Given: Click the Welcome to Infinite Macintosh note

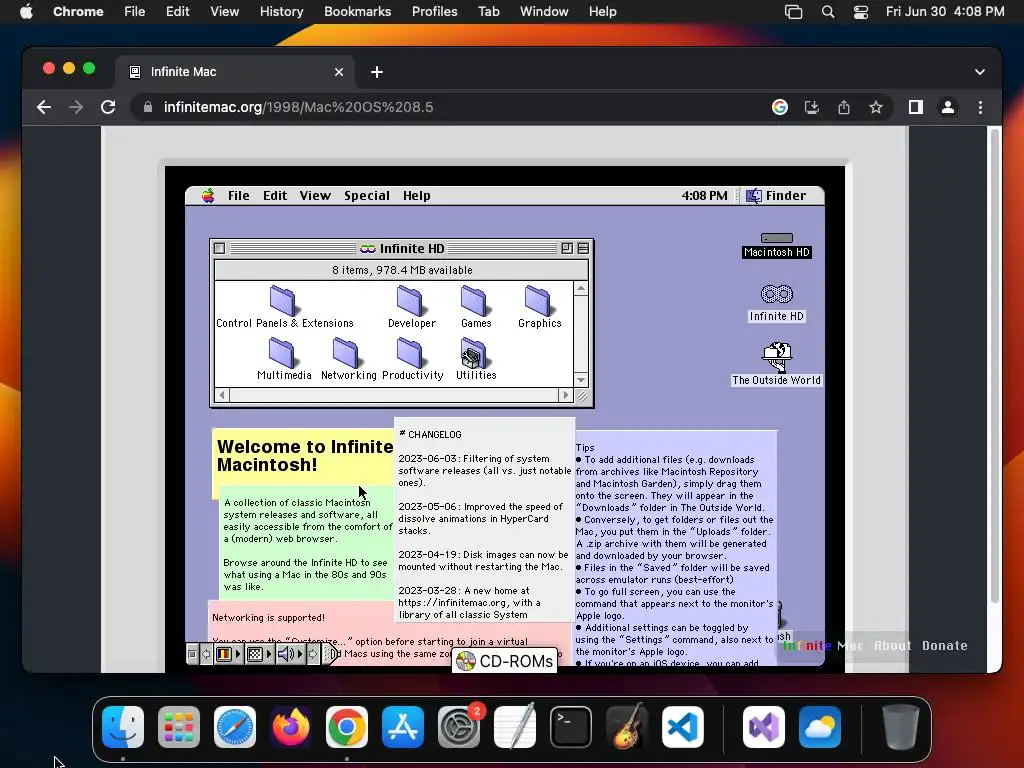Looking at the screenshot, I should click(x=304, y=456).
